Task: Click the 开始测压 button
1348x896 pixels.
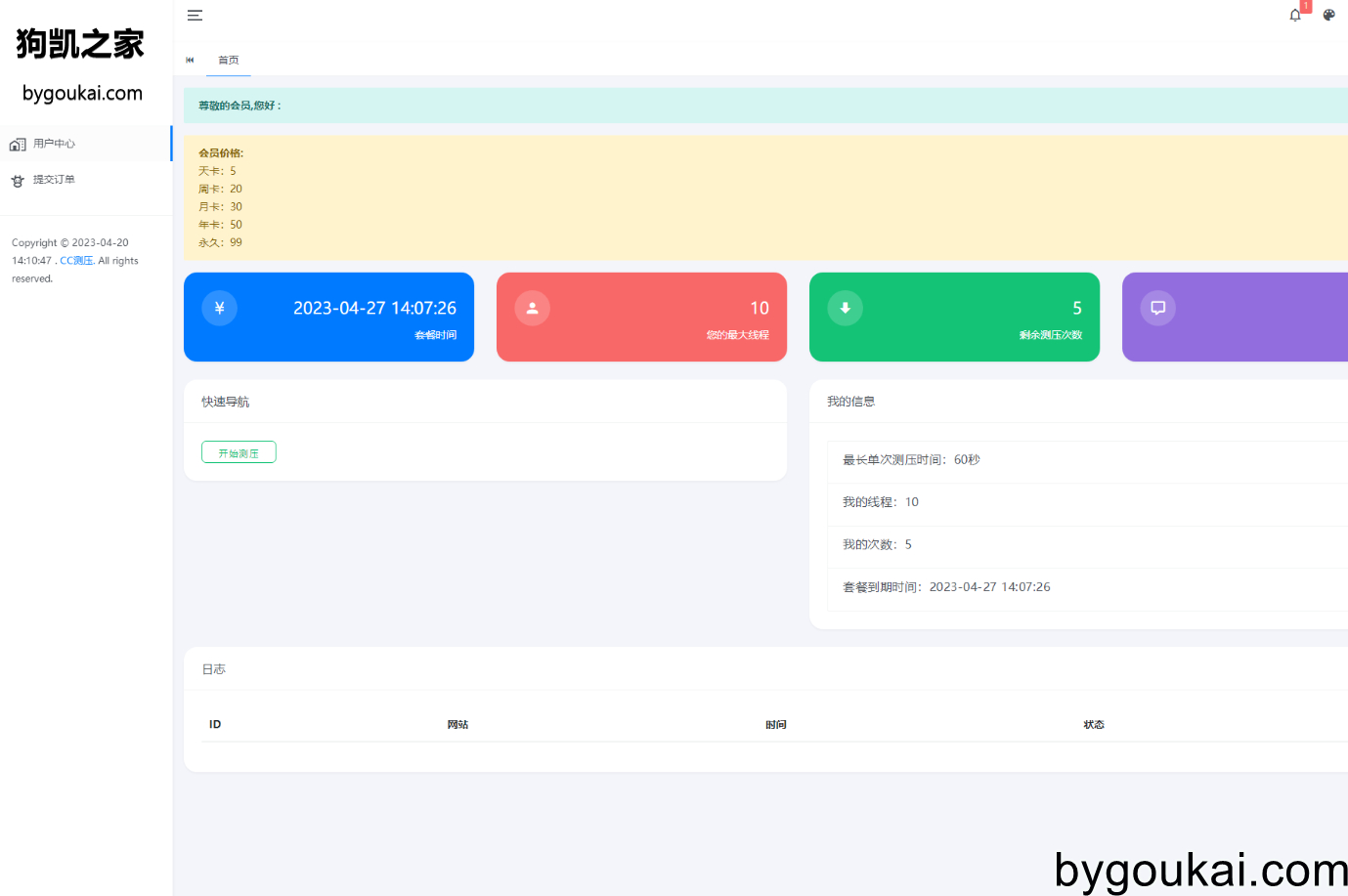Action: click(x=239, y=452)
